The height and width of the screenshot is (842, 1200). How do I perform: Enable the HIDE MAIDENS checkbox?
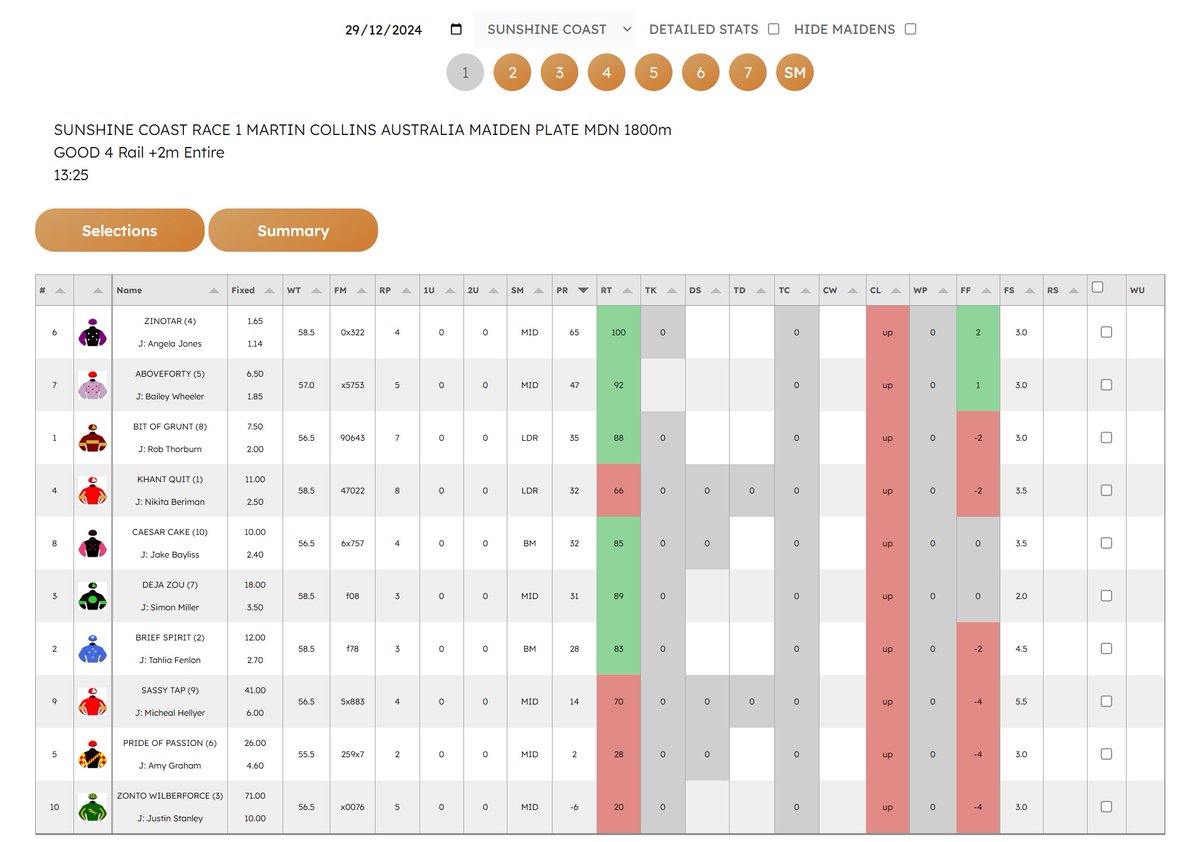[x=910, y=29]
